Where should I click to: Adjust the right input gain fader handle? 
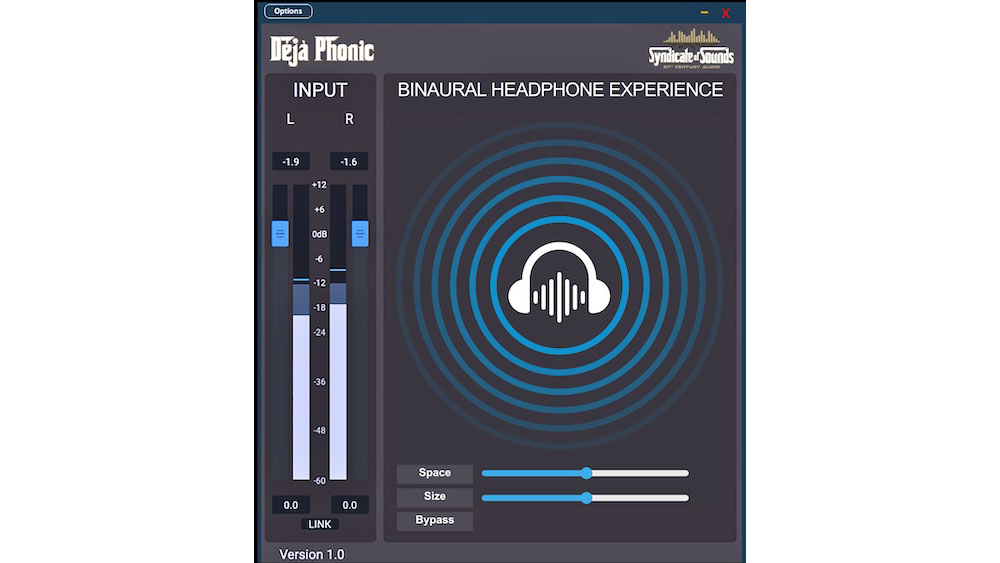coord(360,233)
